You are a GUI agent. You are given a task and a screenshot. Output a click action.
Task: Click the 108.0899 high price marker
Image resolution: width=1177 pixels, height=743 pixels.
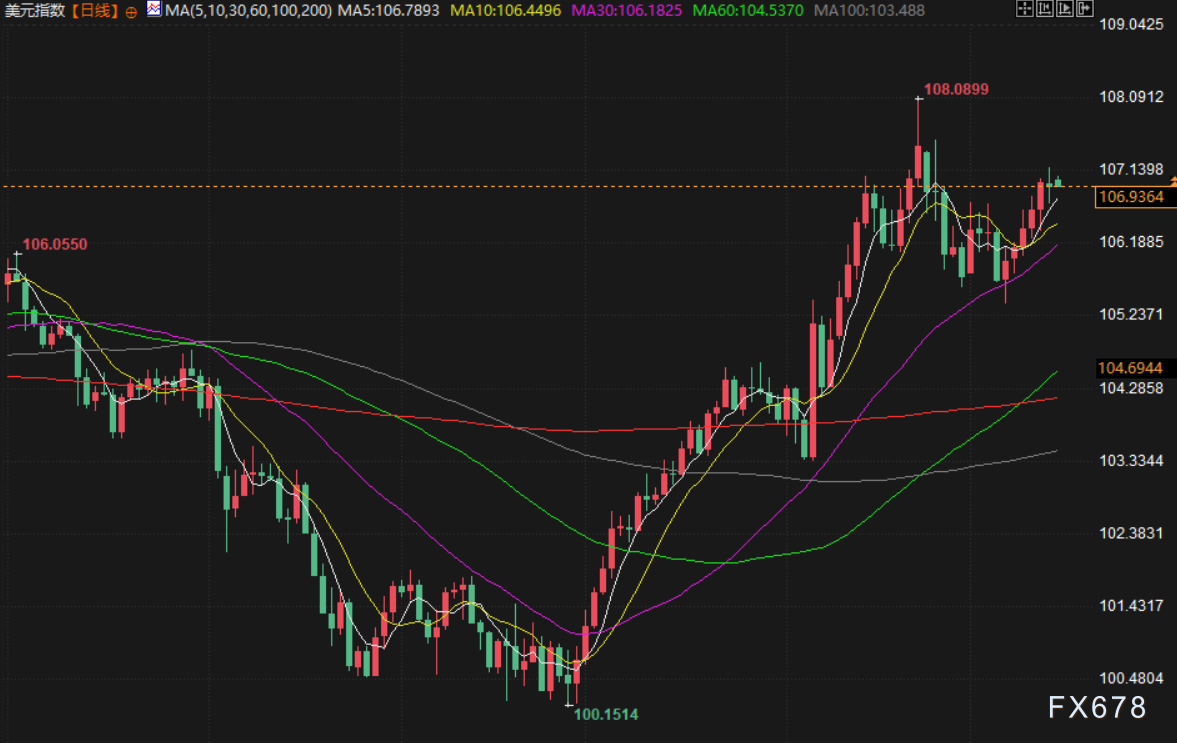pos(956,90)
